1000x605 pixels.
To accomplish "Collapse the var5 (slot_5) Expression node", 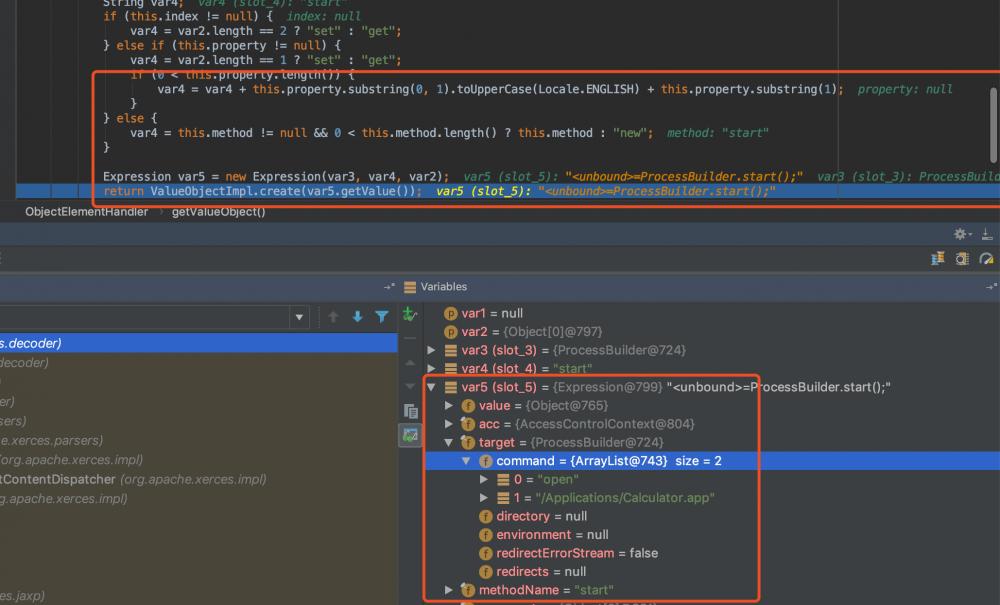I will click(432, 387).
